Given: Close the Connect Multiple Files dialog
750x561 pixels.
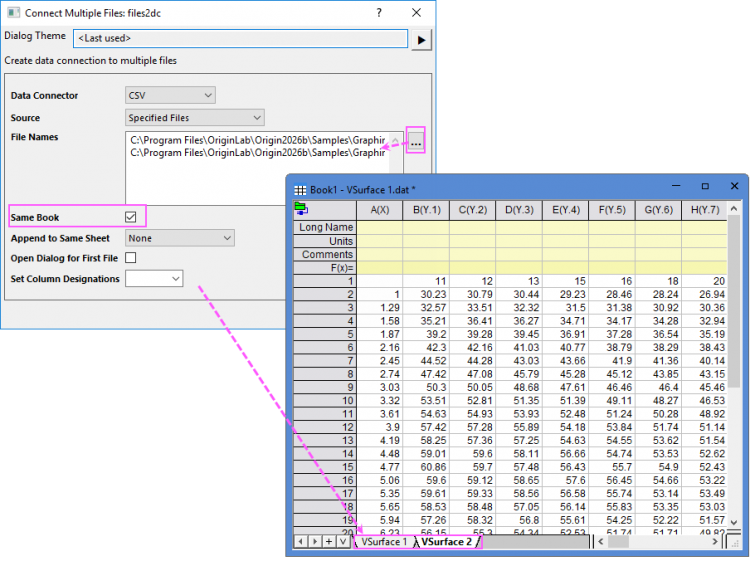Looking at the screenshot, I should pos(417,13).
